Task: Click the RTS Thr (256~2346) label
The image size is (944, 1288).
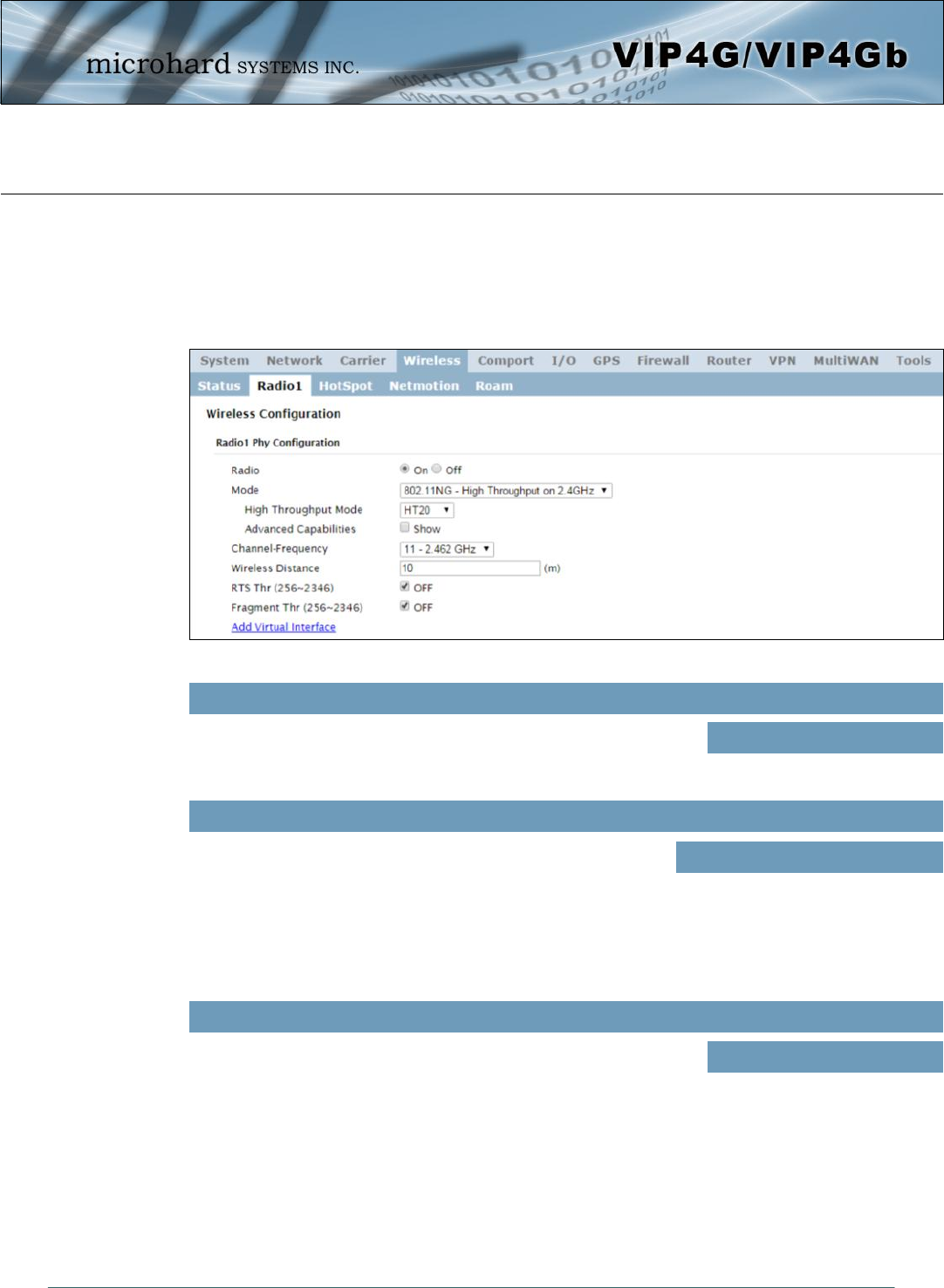Action: (282, 588)
